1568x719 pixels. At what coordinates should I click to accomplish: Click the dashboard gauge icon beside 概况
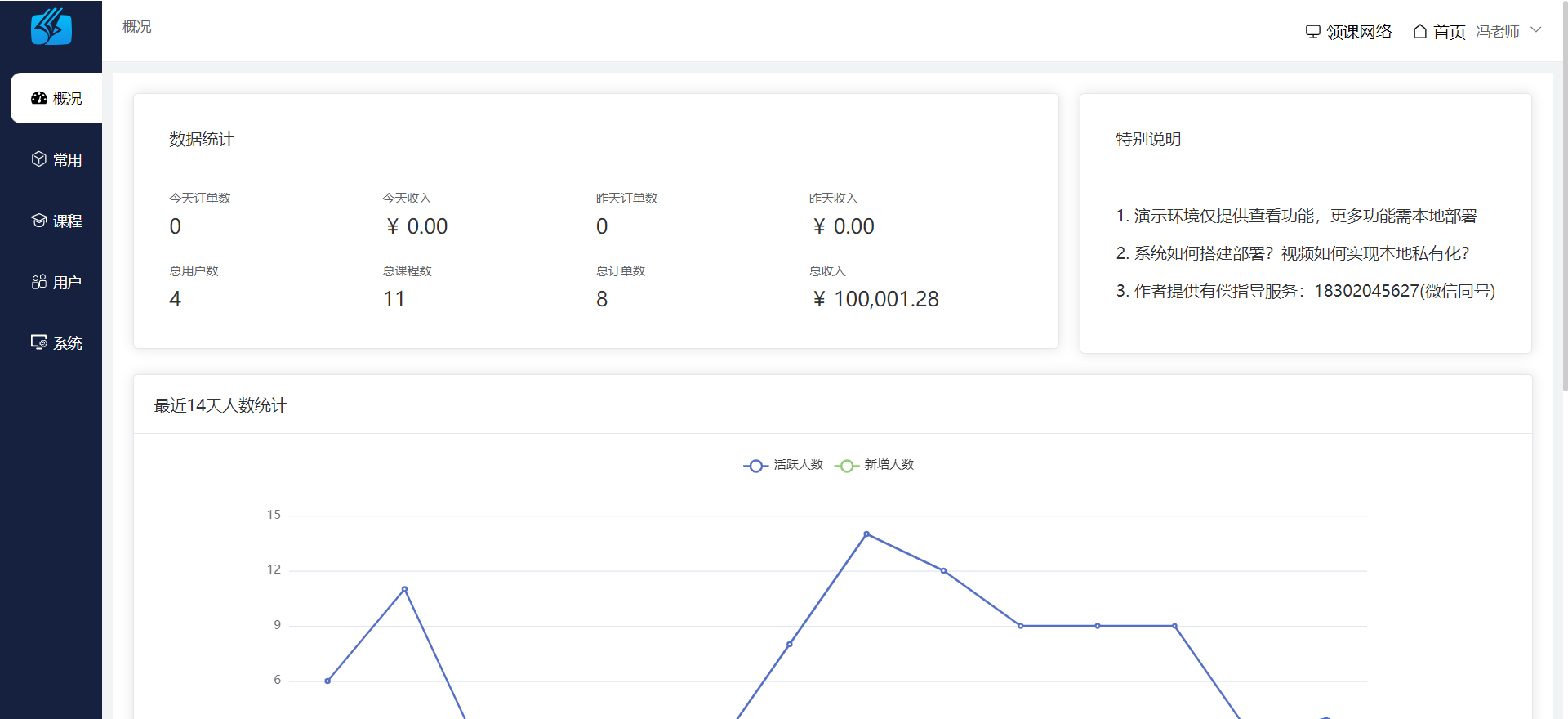coord(38,98)
